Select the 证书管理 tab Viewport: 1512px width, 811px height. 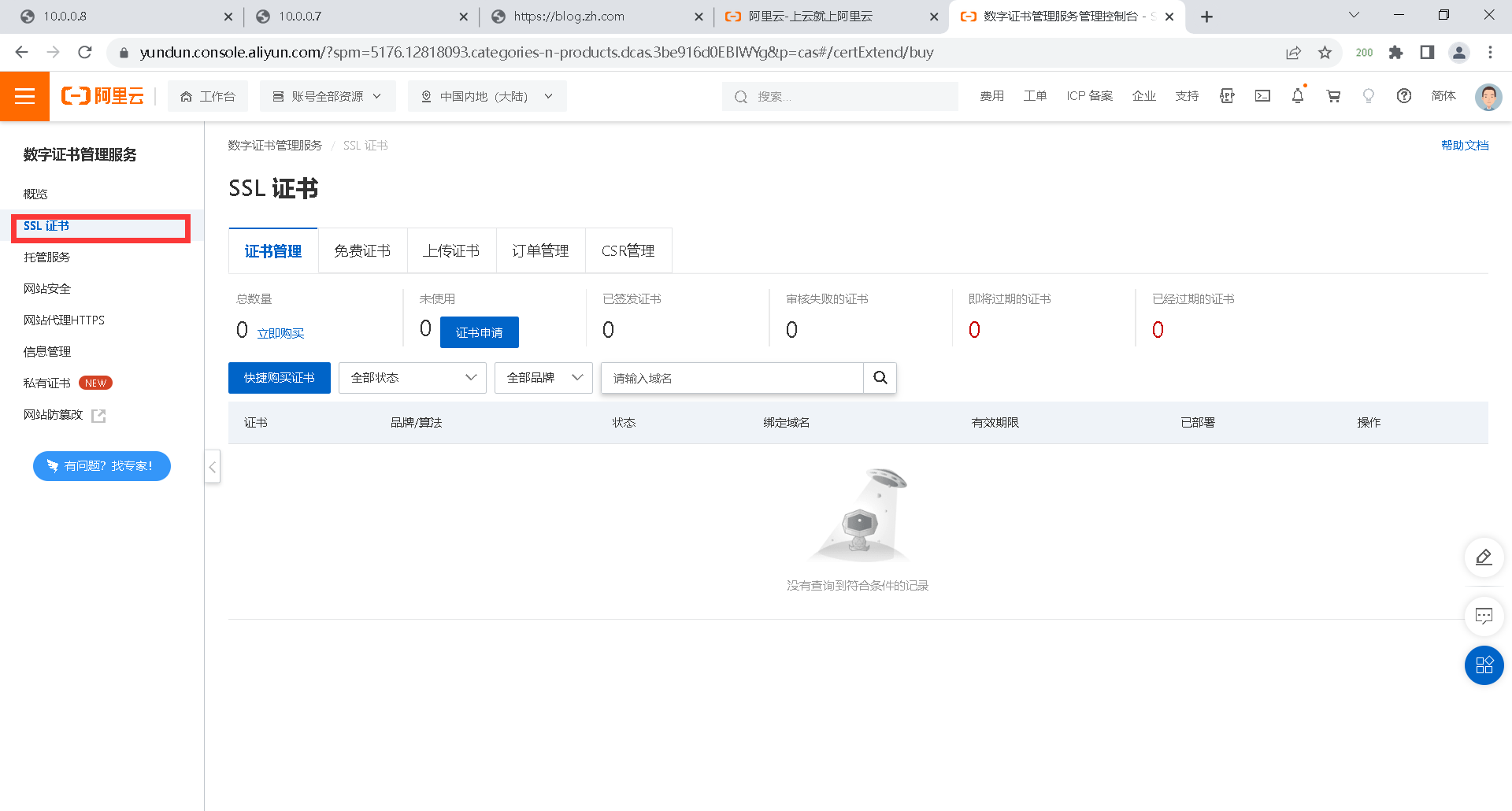pos(273,251)
